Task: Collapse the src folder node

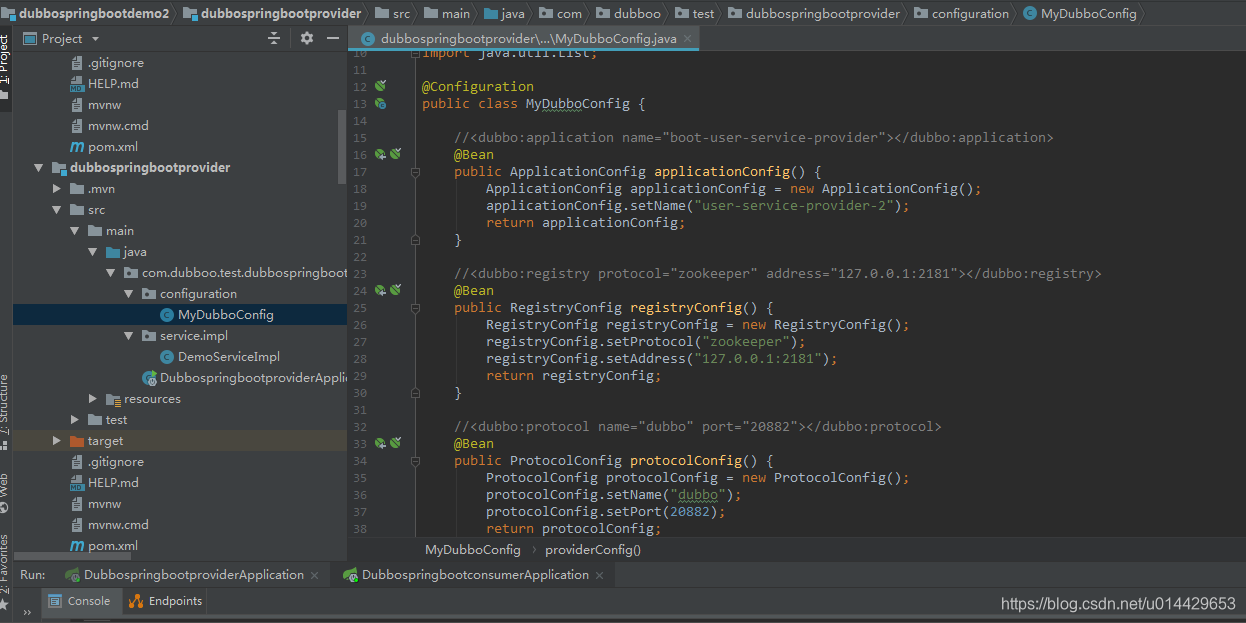Action: pyautogui.click(x=57, y=210)
